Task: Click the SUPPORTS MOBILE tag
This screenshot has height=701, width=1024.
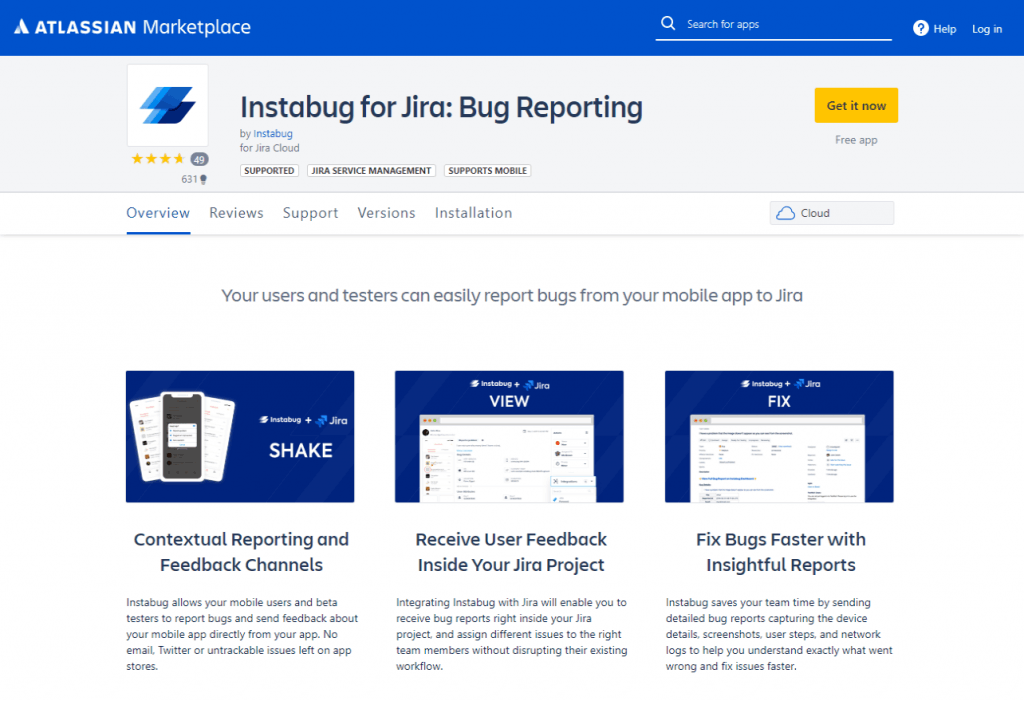Action: point(487,171)
